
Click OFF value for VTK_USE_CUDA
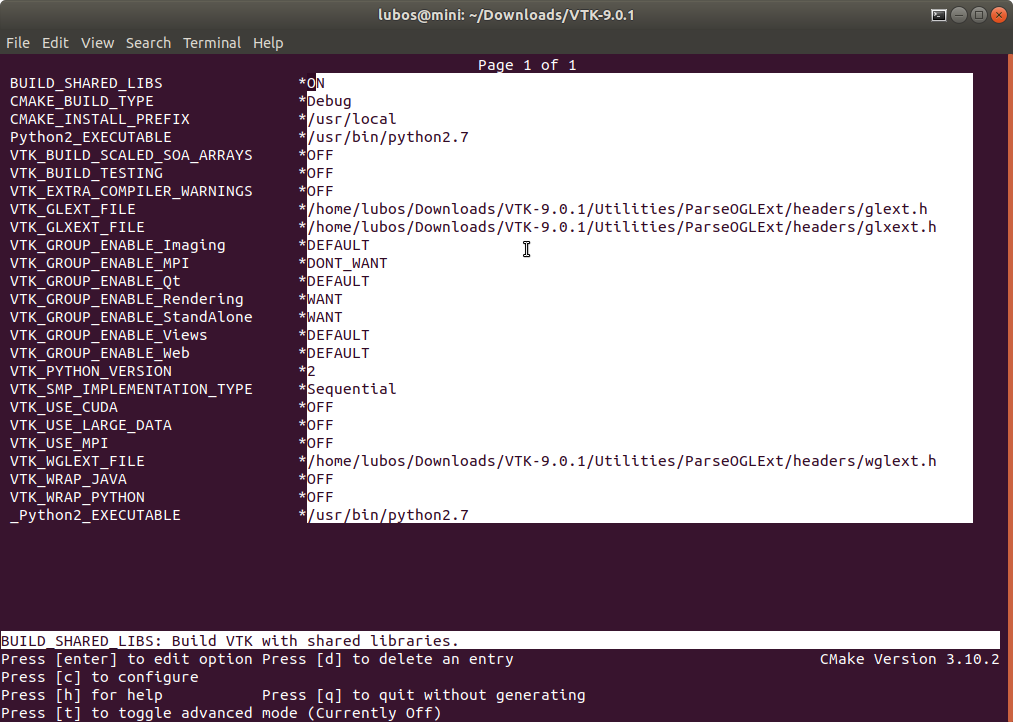tap(320, 407)
